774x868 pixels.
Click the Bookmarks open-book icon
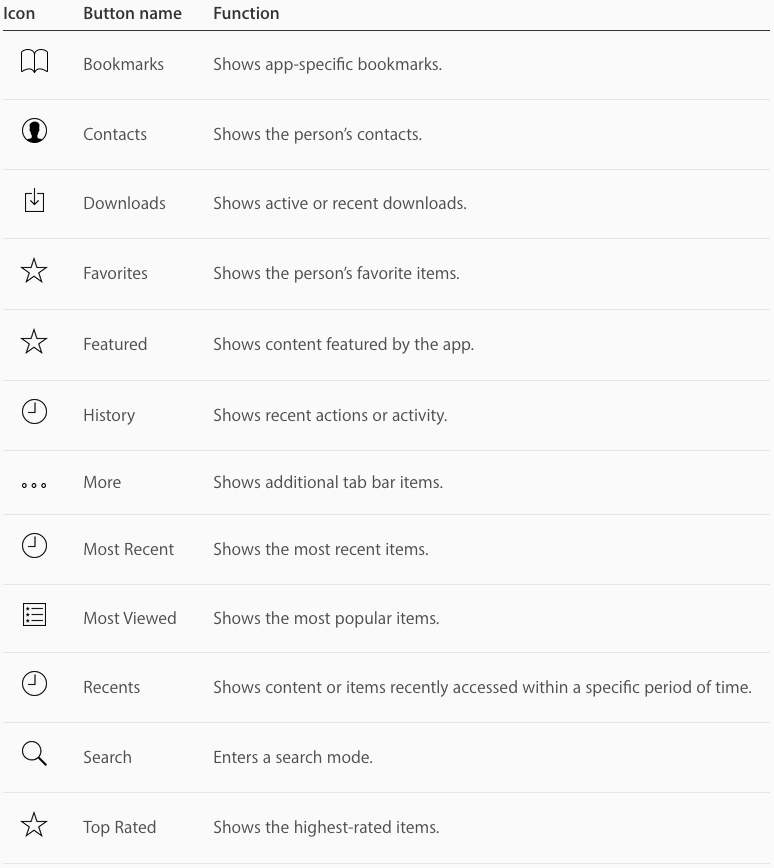pos(34,61)
